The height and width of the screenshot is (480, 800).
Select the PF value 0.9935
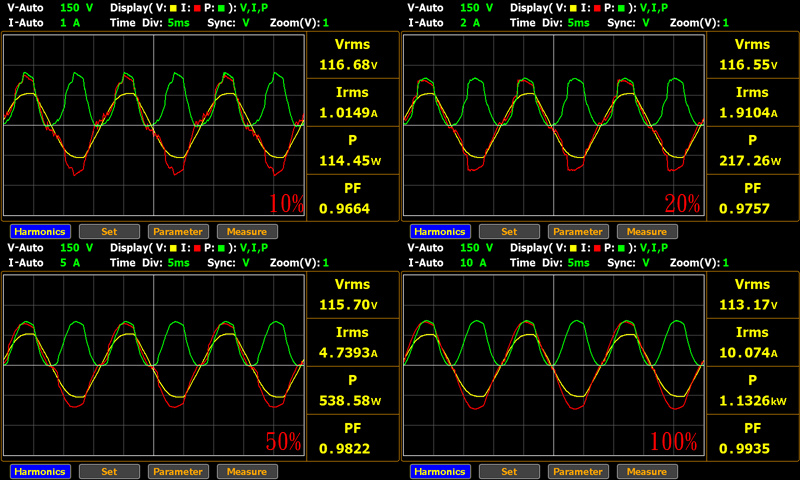744,448
